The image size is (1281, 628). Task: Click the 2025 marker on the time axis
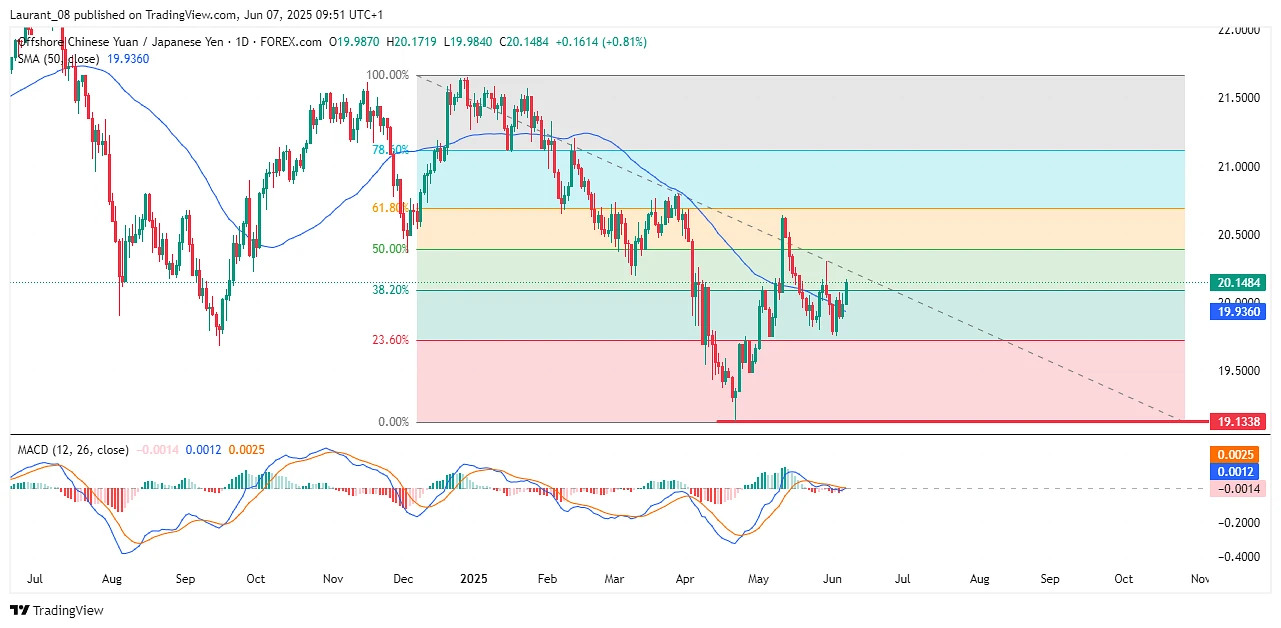coord(472,579)
